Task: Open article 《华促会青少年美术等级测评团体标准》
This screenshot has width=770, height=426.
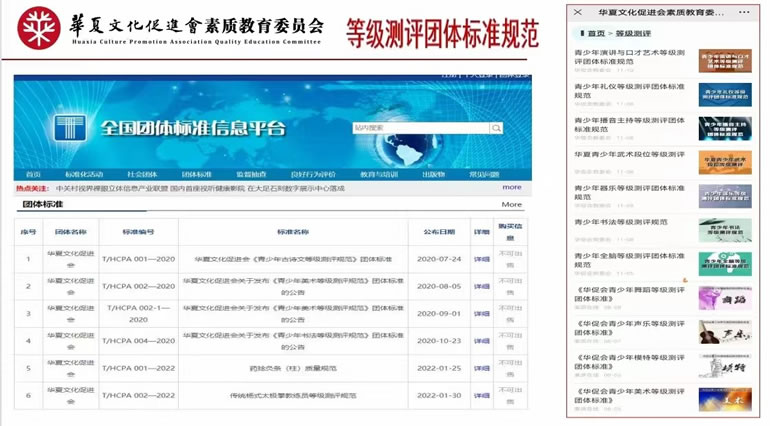Action: tap(629, 396)
